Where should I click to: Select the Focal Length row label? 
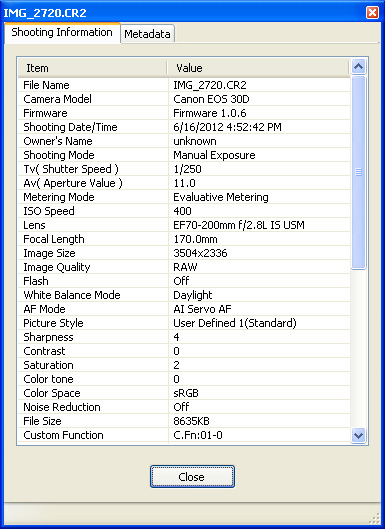[54, 239]
